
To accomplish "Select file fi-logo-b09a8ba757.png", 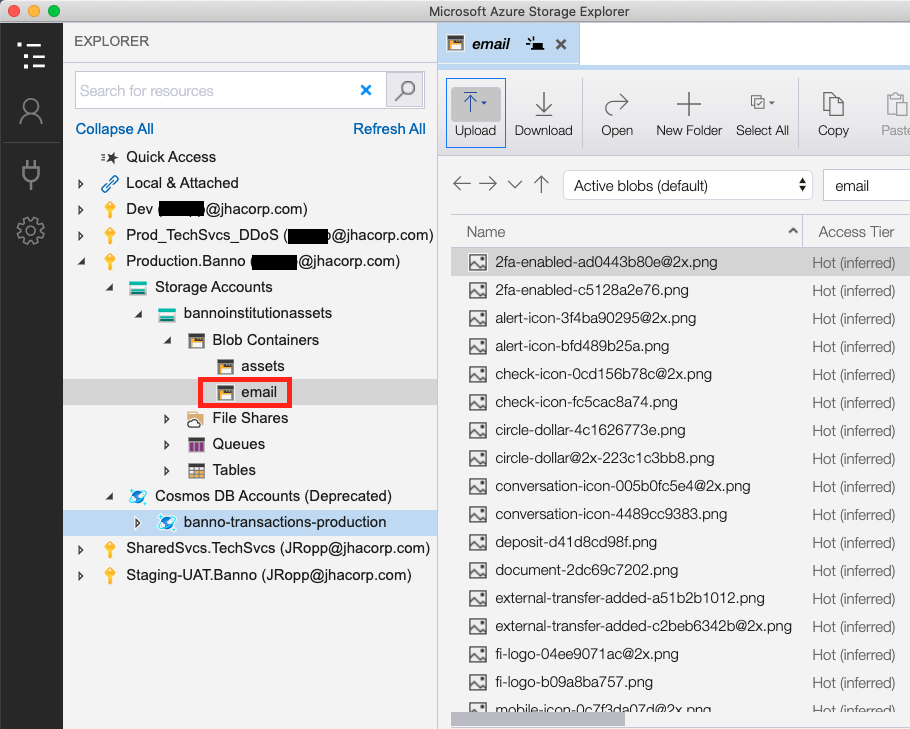I will coord(573,682).
